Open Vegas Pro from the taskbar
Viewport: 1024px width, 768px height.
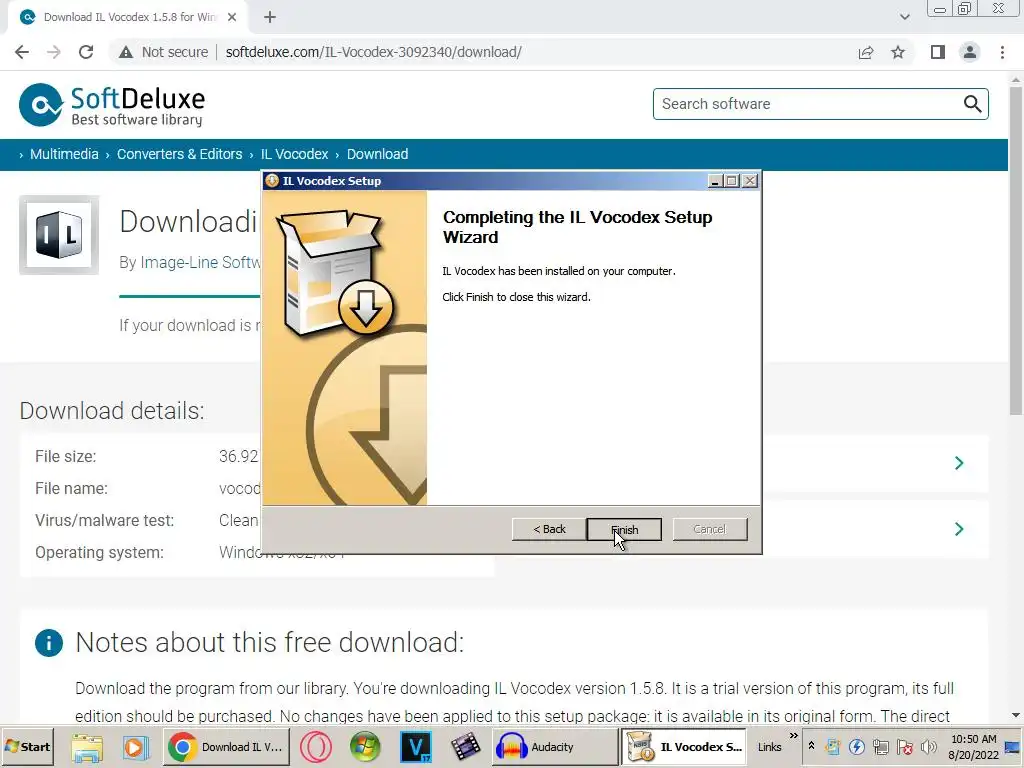click(415, 747)
